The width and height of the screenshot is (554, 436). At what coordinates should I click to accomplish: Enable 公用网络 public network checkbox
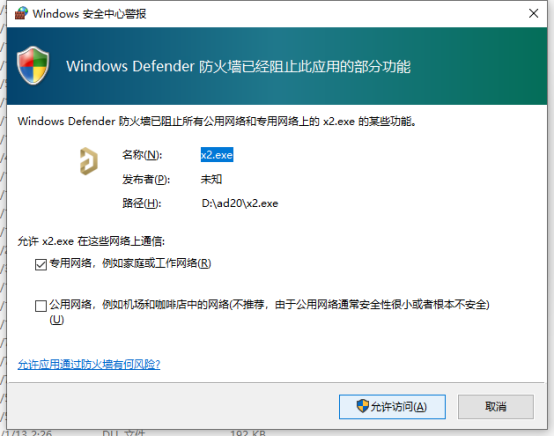[41, 306]
